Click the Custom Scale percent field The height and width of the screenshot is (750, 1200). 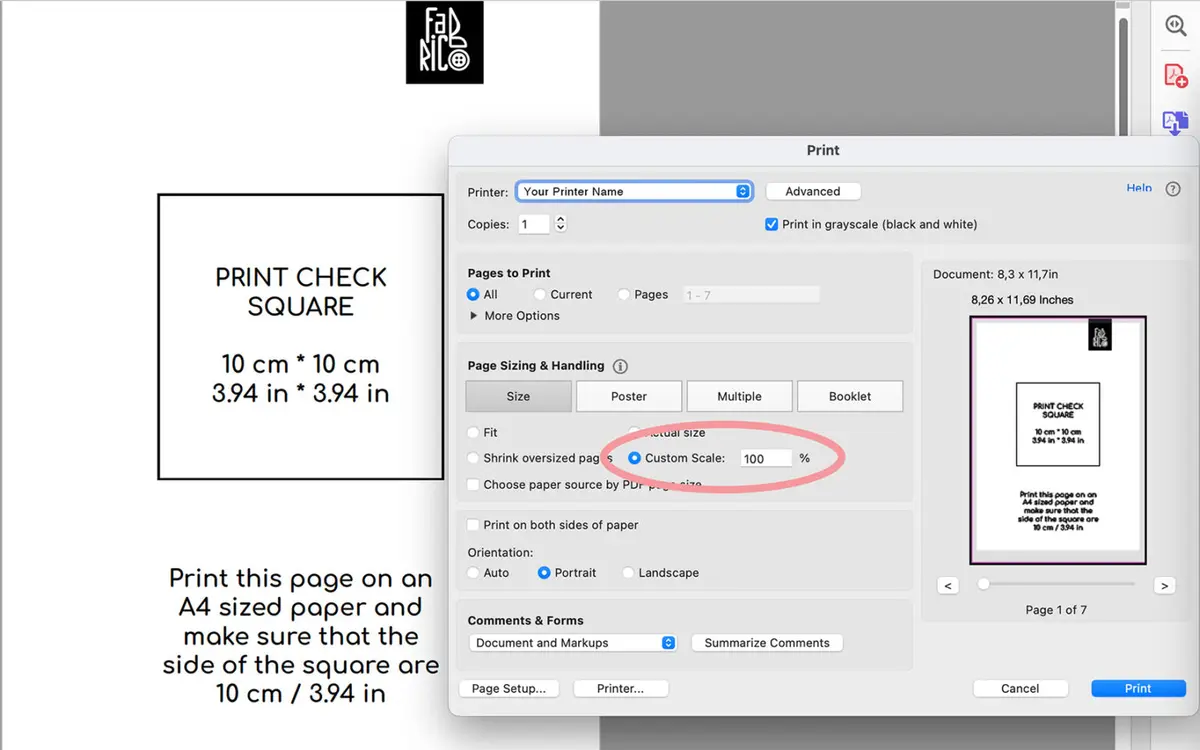766,458
